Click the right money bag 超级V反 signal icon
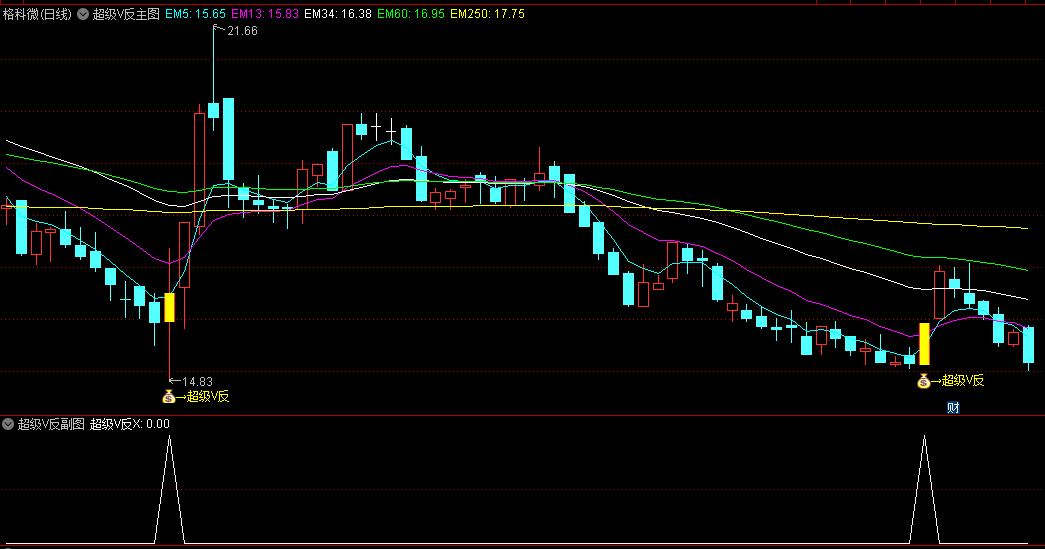The height and width of the screenshot is (549, 1045). (924, 381)
